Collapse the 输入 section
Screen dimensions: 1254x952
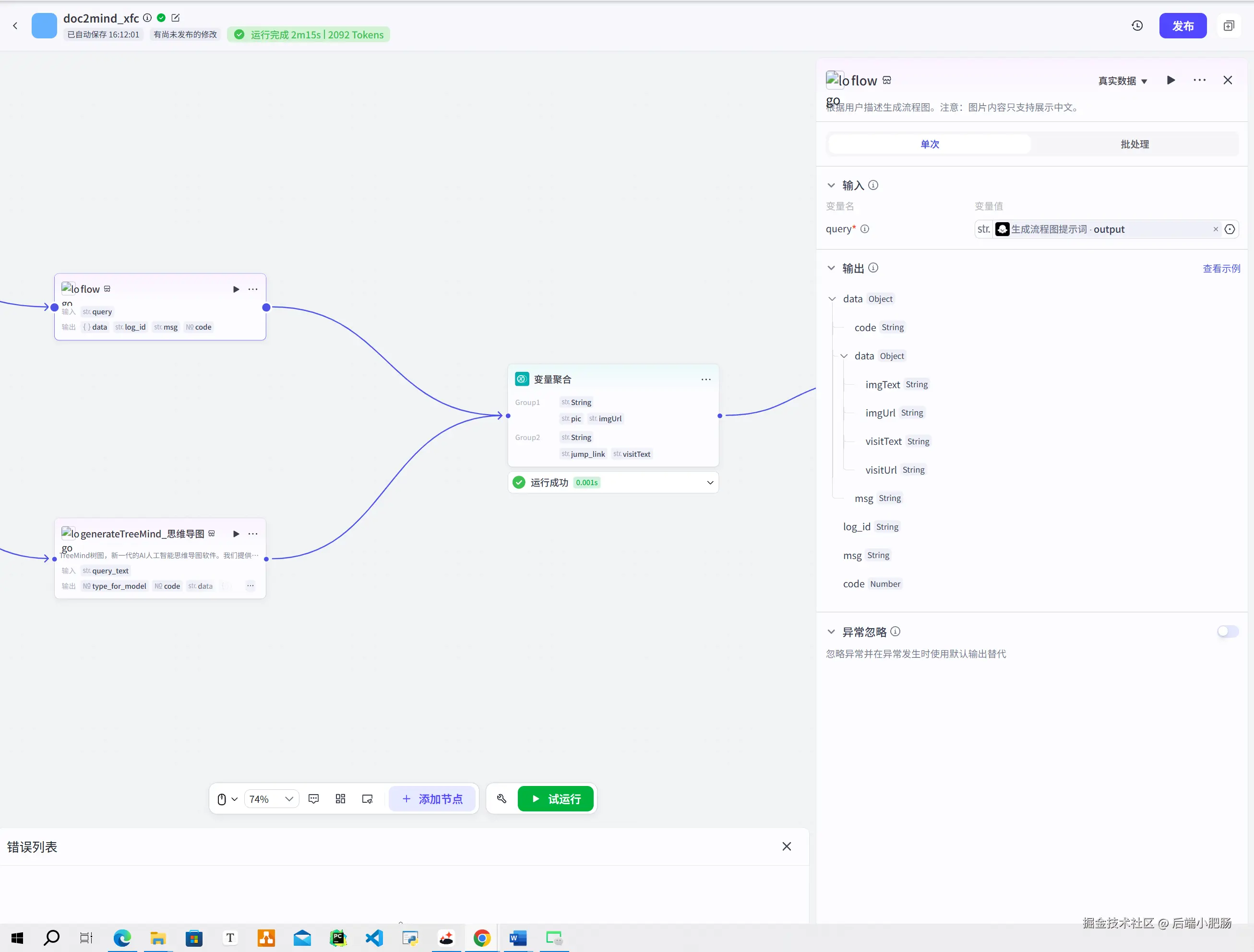[831, 185]
